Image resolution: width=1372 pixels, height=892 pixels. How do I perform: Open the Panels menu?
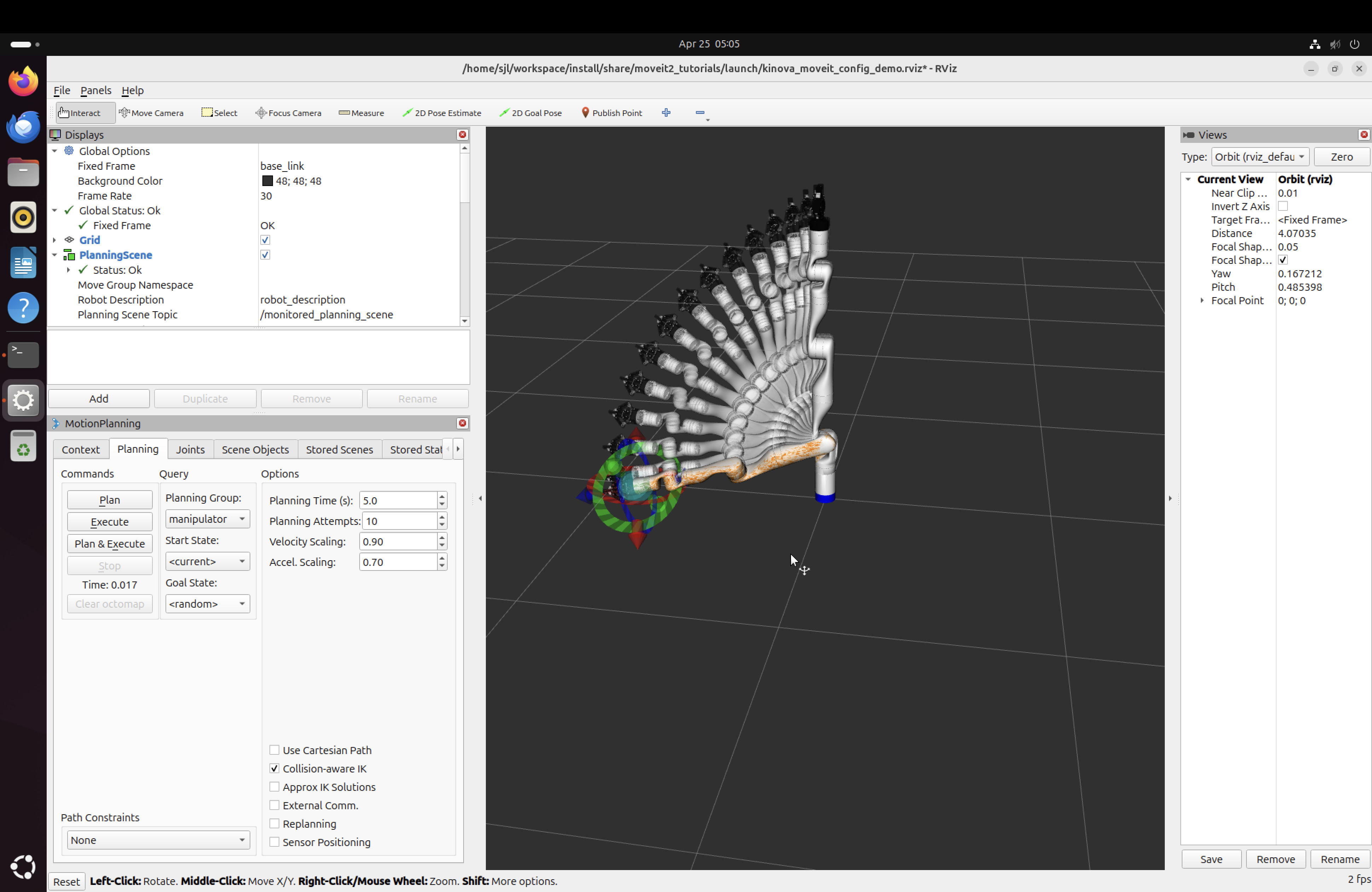click(x=96, y=91)
